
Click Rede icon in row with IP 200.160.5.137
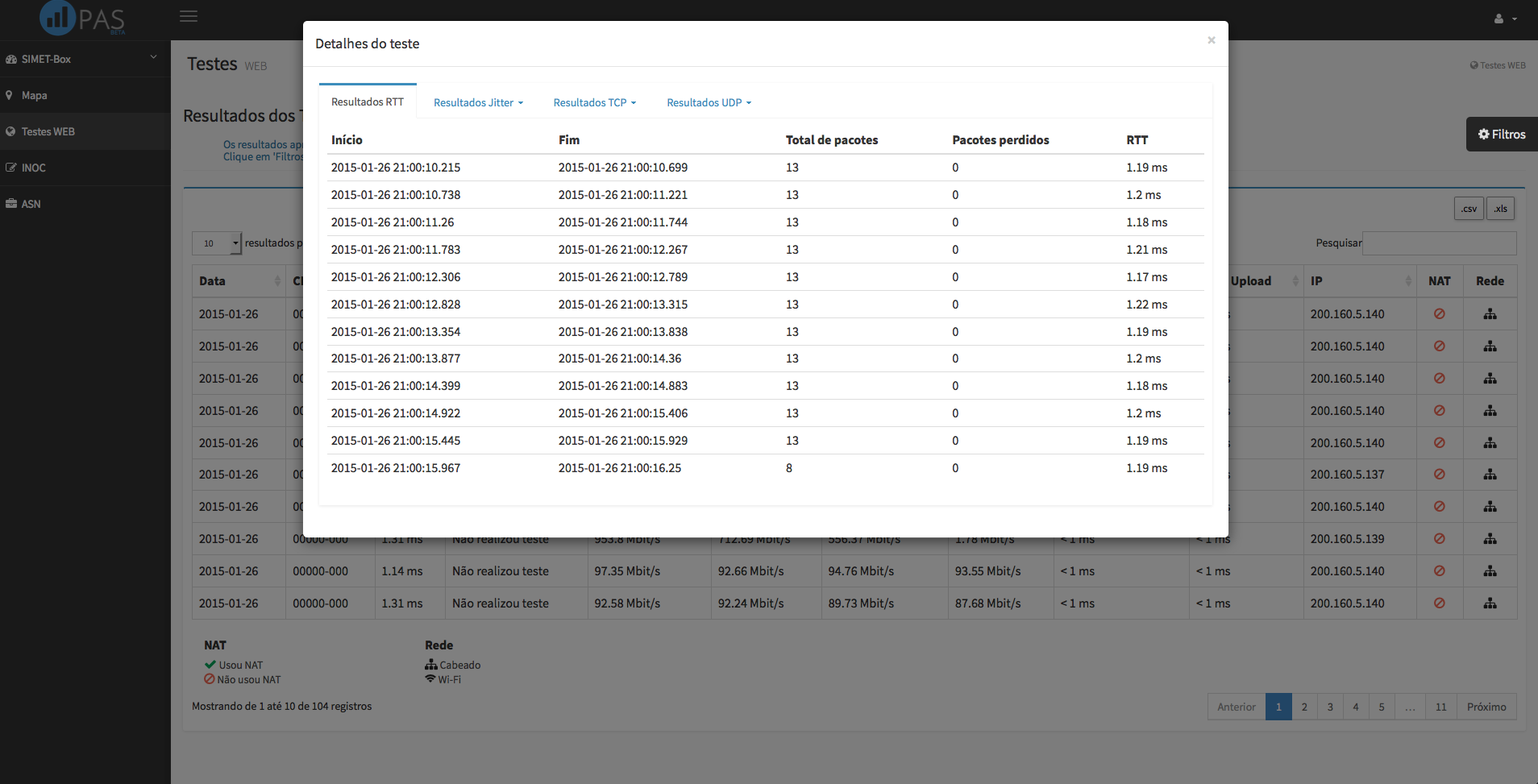pyautogui.click(x=1490, y=475)
